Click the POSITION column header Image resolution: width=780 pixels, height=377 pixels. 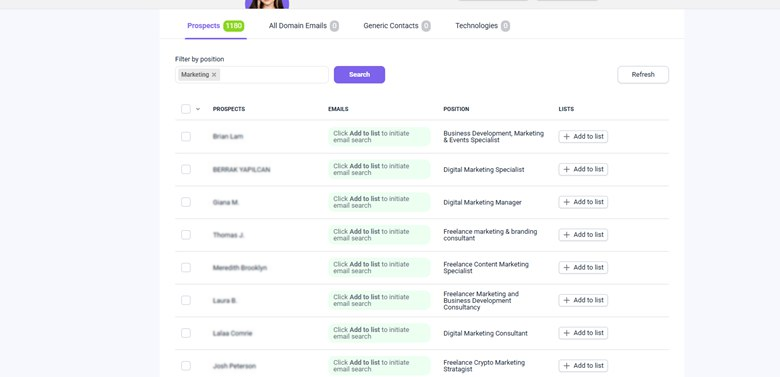pyautogui.click(x=456, y=109)
